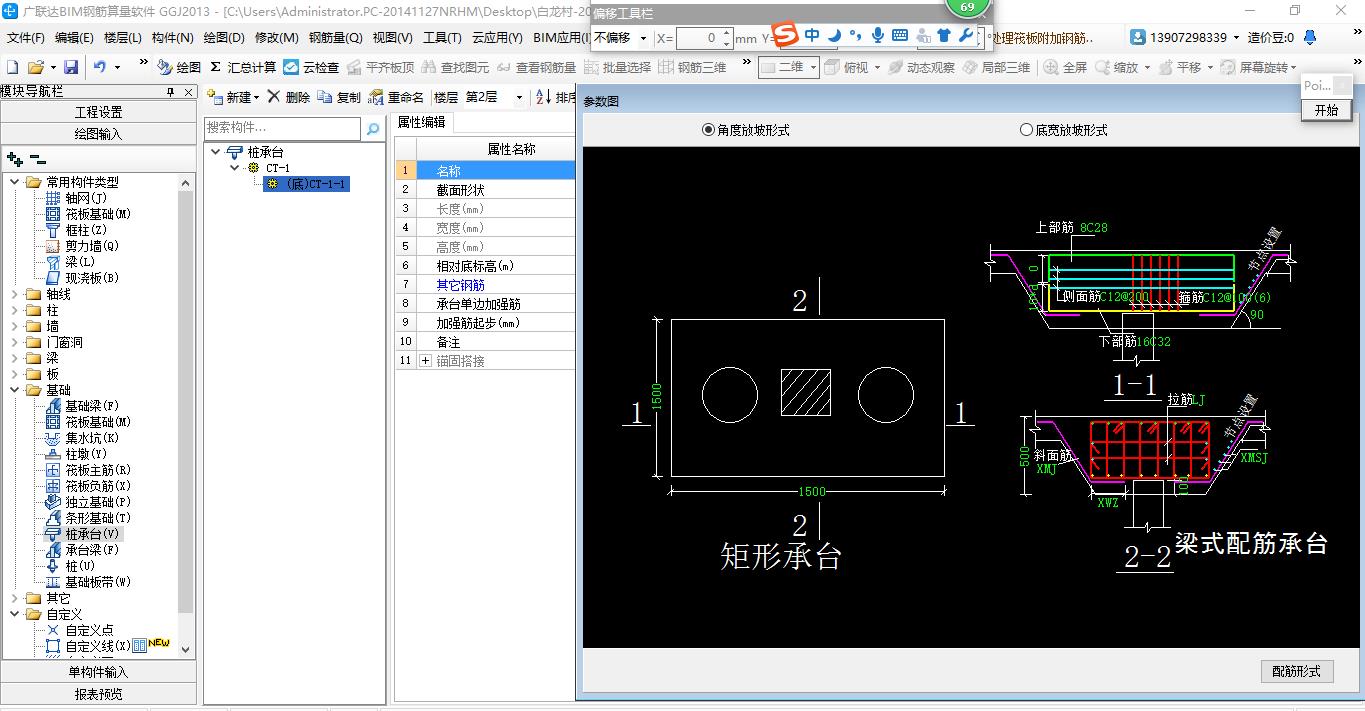1365x711 pixels.
Task: Collapse 常用构件类型 folder
Action: (x=15, y=182)
